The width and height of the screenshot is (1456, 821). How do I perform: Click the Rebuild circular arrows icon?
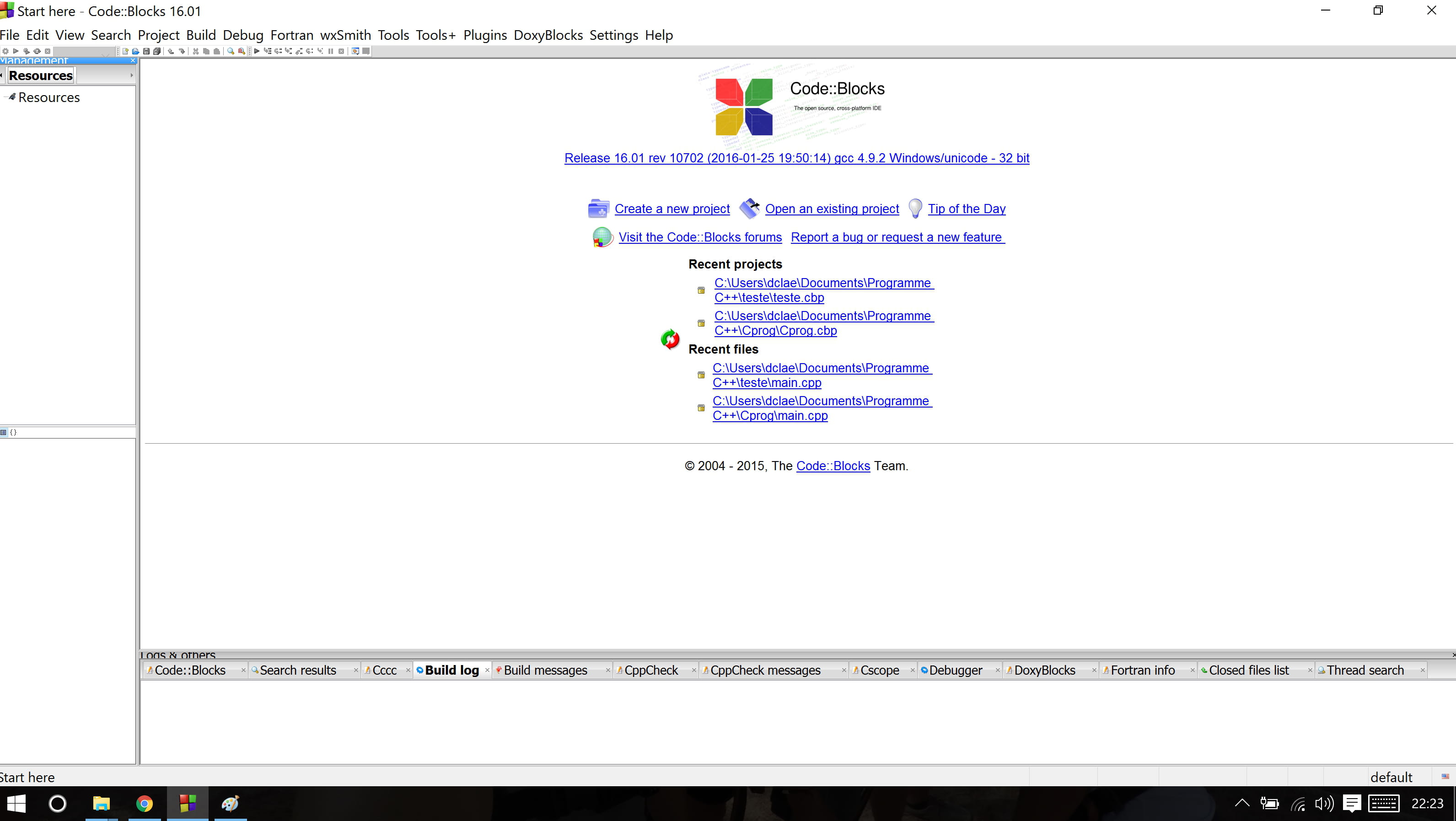[38, 51]
